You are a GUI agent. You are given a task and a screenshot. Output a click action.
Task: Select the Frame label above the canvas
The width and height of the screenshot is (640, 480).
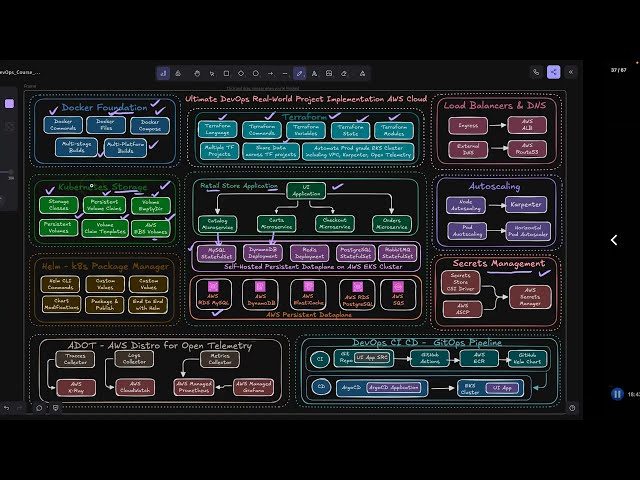[x=30, y=86]
